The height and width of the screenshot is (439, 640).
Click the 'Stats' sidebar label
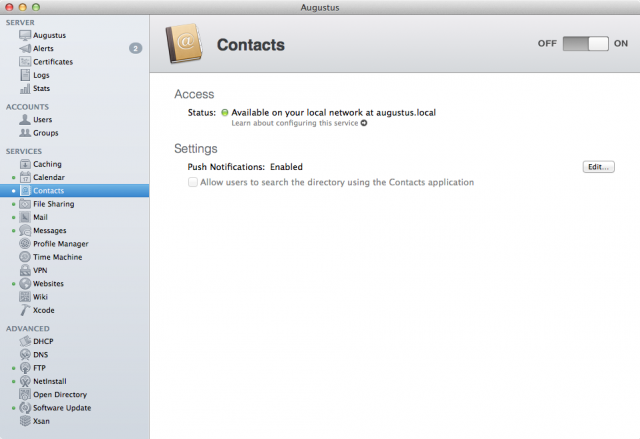click(x=42, y=89)
